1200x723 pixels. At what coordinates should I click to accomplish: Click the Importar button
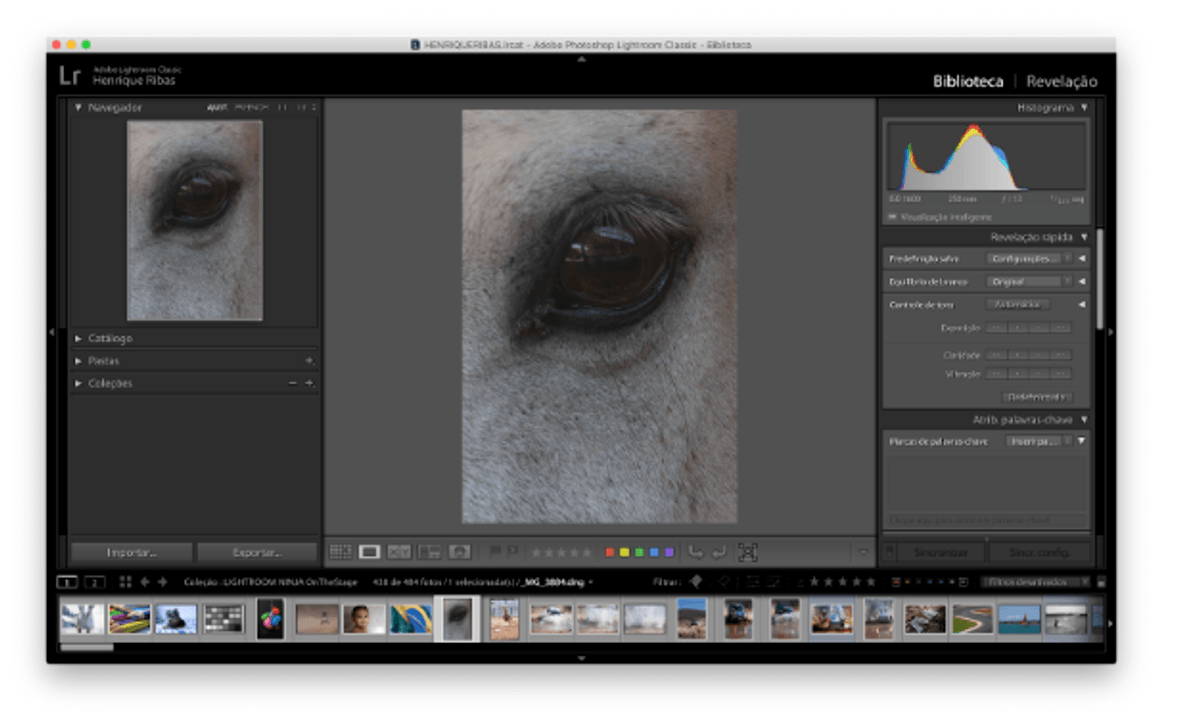(132, 552)
